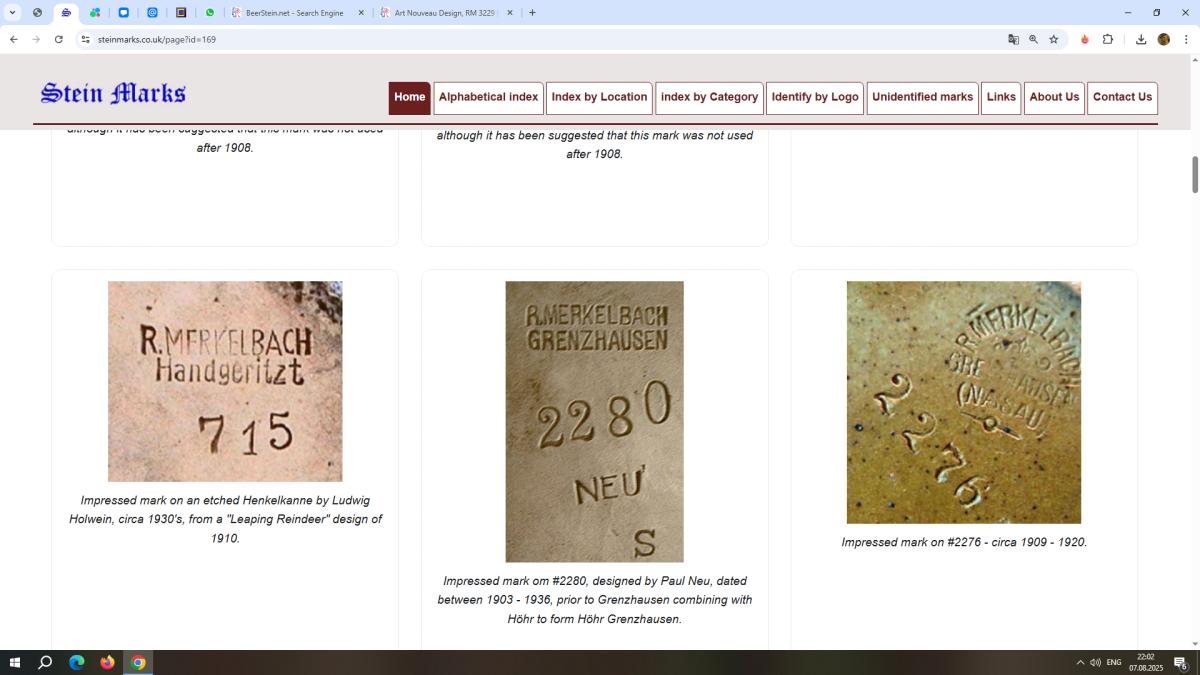Open the flame extension icon

[1085, 39]
